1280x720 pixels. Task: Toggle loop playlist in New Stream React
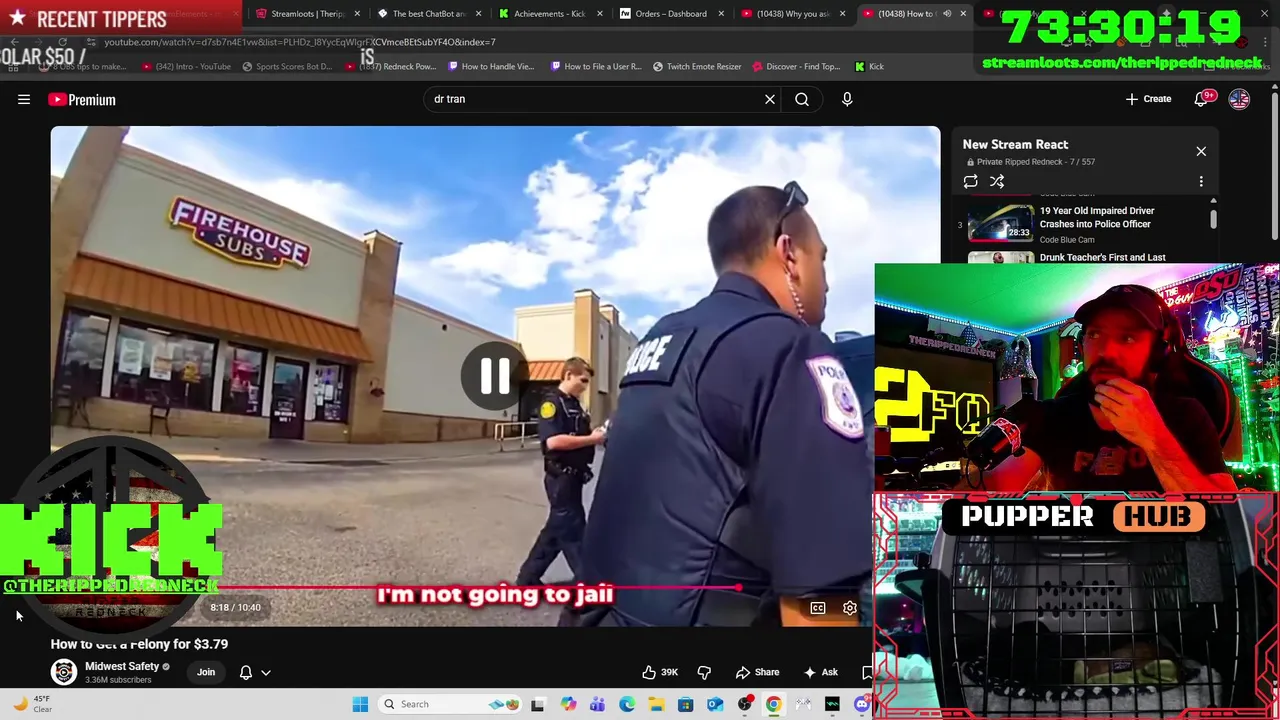970,181
